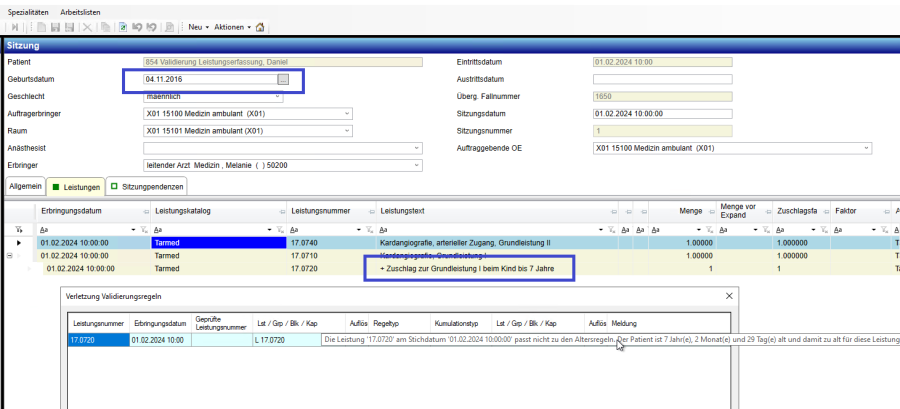Click the undo arrow icon in the toolbar

tap(138, 27)
